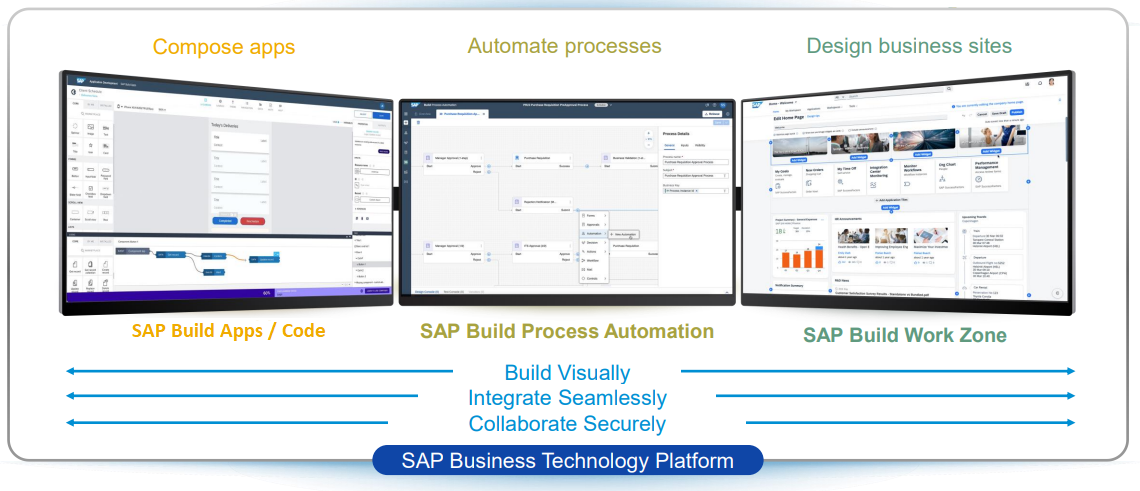Choose Mail from the context menu
Image resolution: width=1140 pixels, height=491 pixels.
(594, 270)
